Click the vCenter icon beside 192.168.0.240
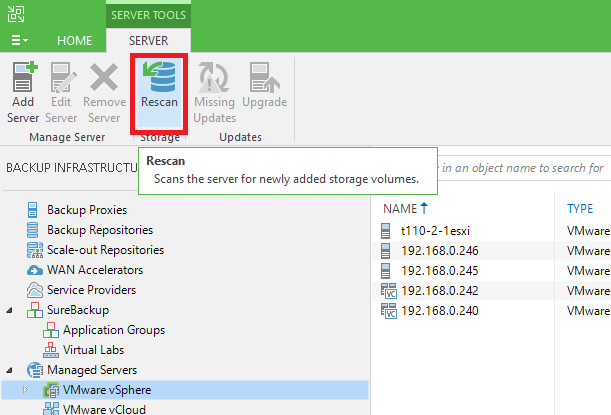Screen dimensions: 611x415 (388, 311)
